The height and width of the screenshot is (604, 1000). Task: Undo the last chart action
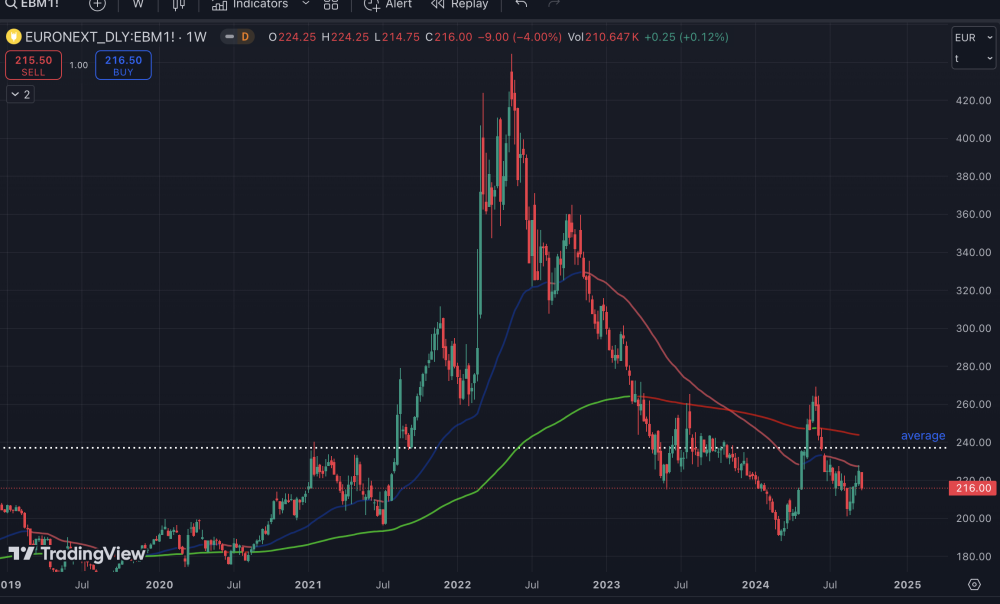[521, 4]
